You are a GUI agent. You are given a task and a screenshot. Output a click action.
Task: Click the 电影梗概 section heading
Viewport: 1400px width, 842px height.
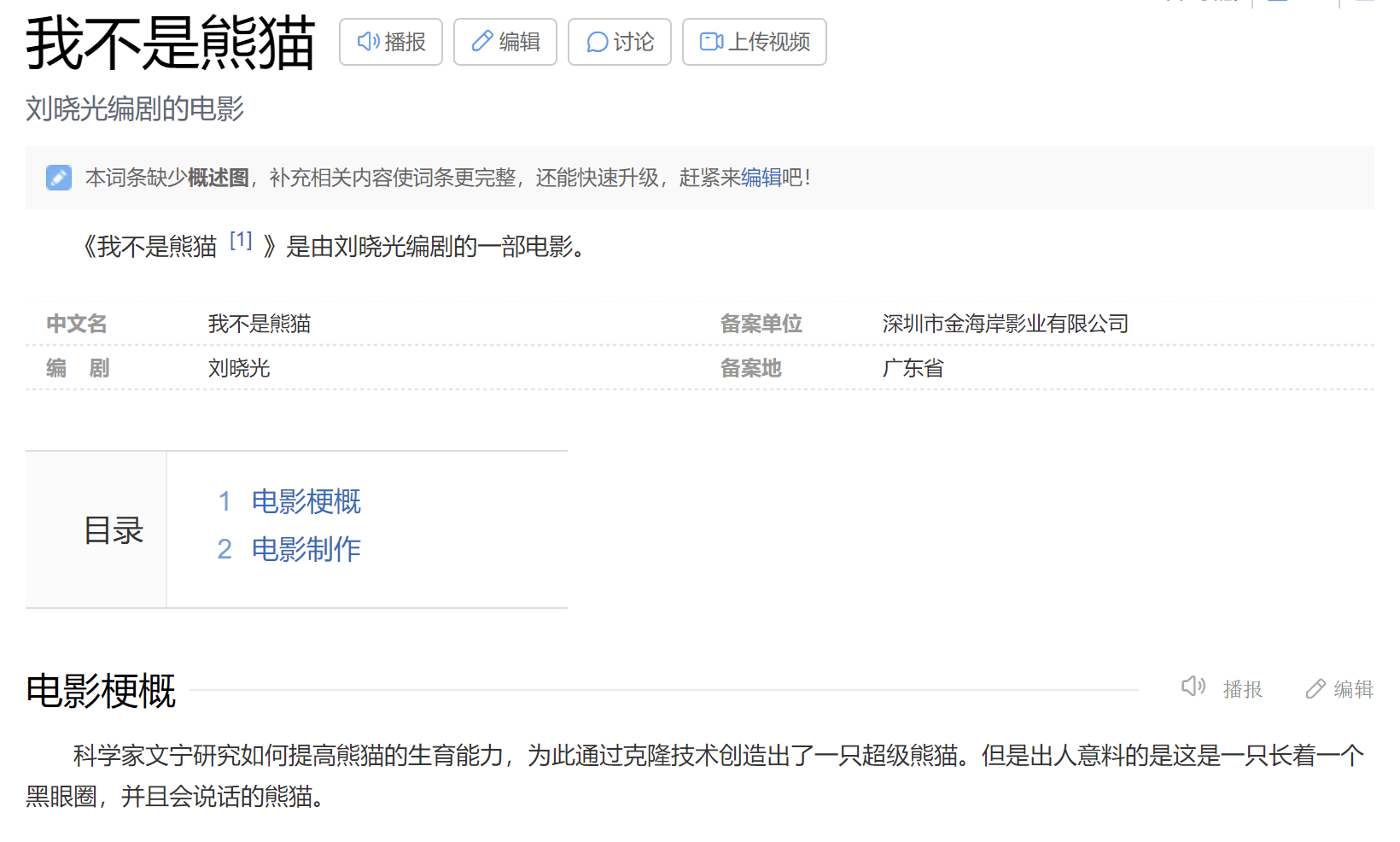point(101,690)
